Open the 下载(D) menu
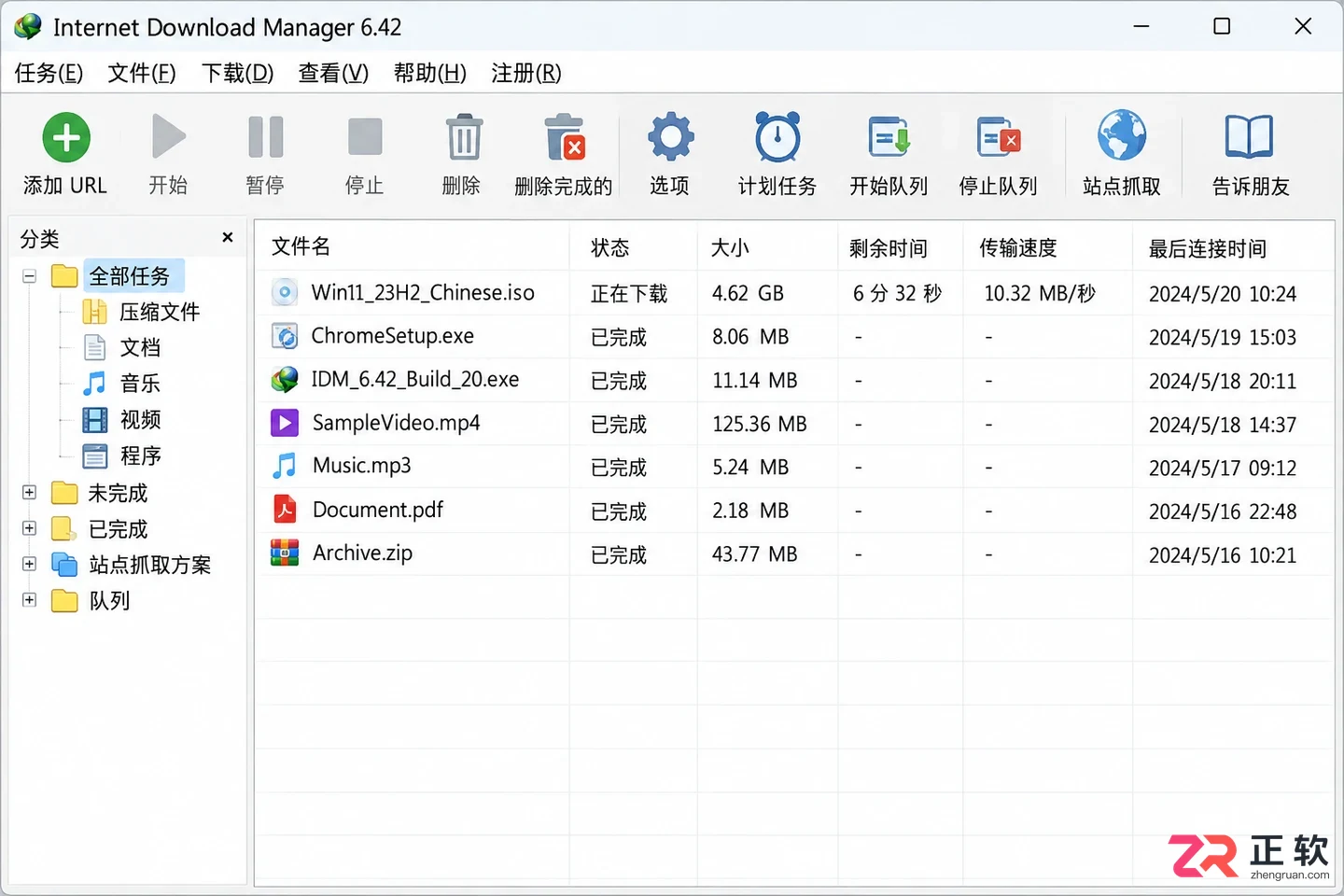 [238, 73]
